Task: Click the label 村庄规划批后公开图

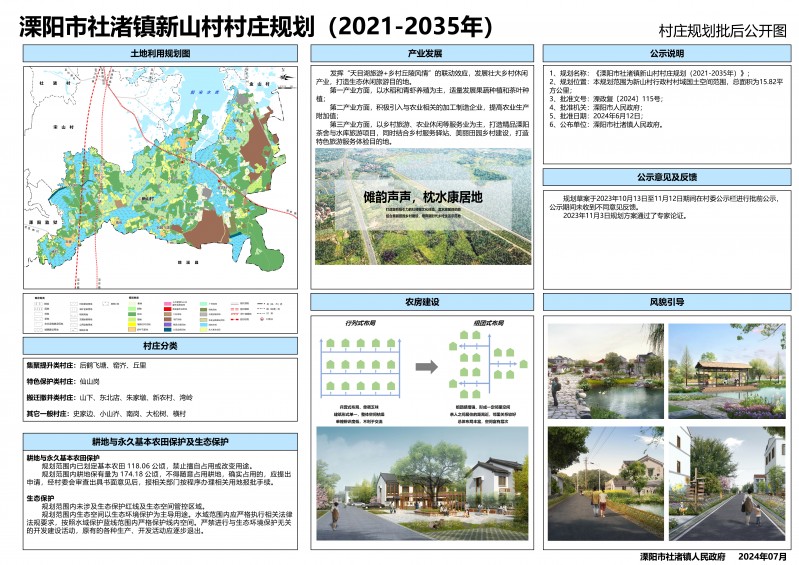Action: (723, 31)
